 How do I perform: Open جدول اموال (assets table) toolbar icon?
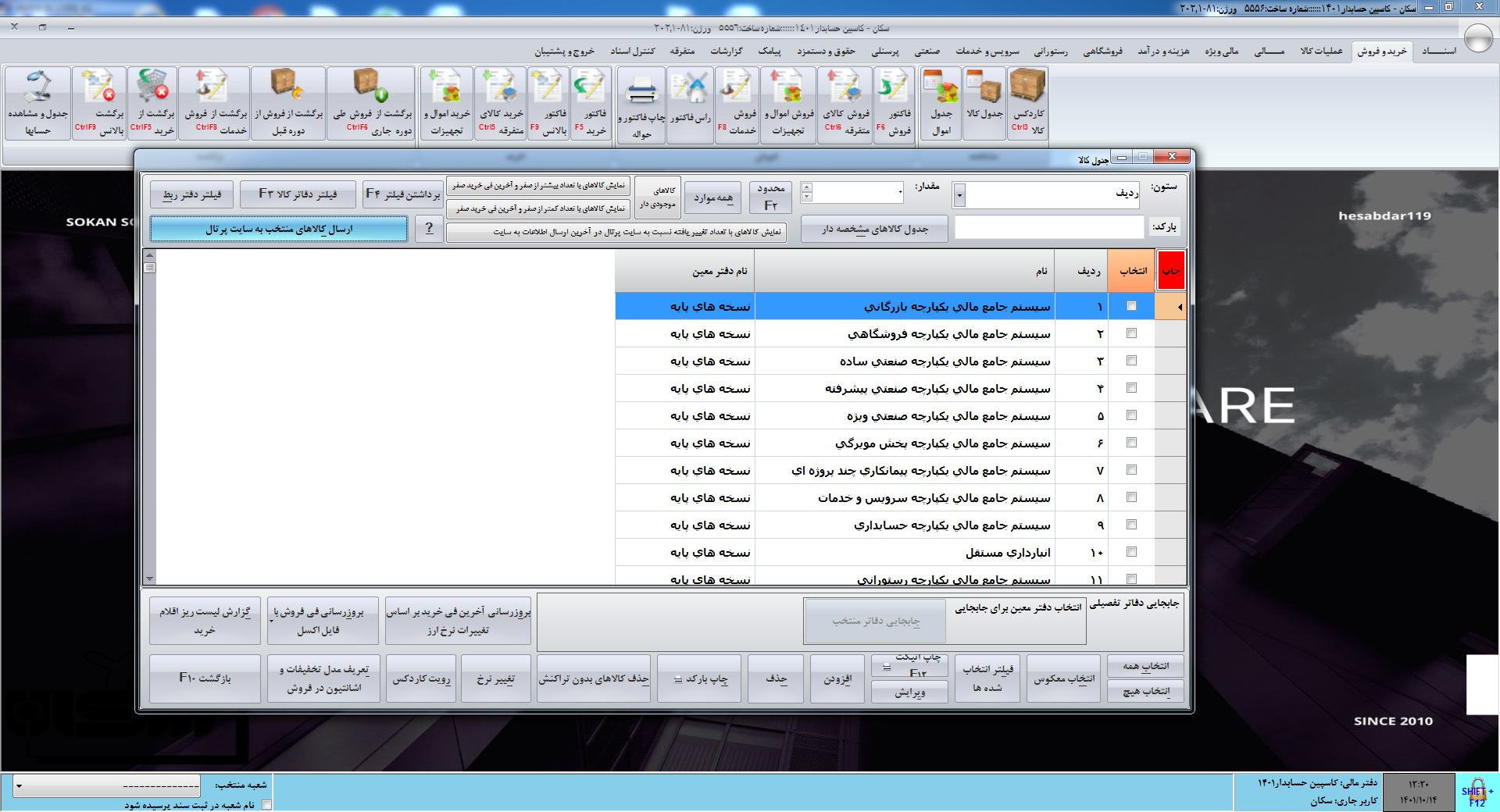coord(941,103)
